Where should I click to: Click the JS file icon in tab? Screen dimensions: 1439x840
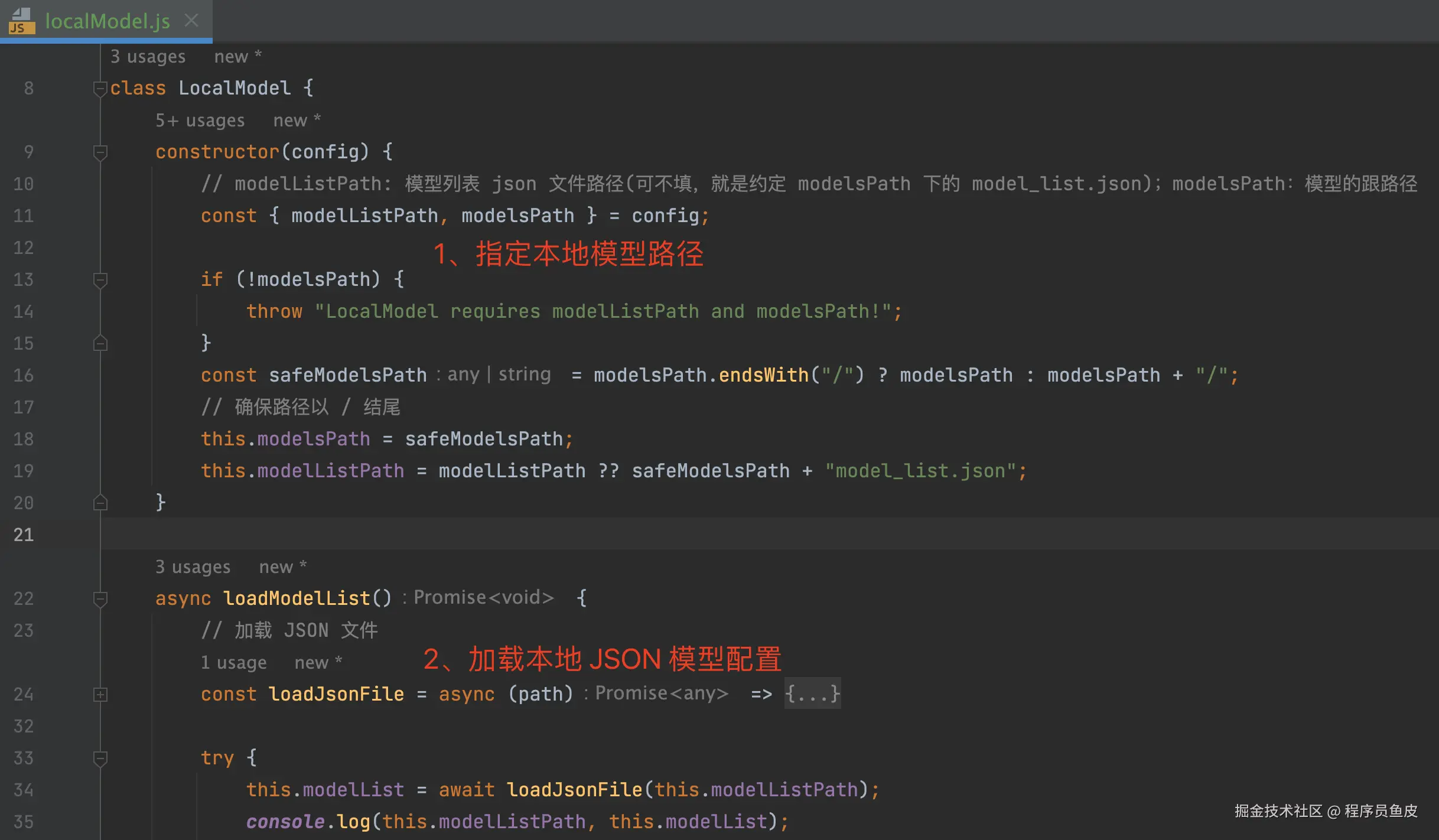[x=21, y=21]
